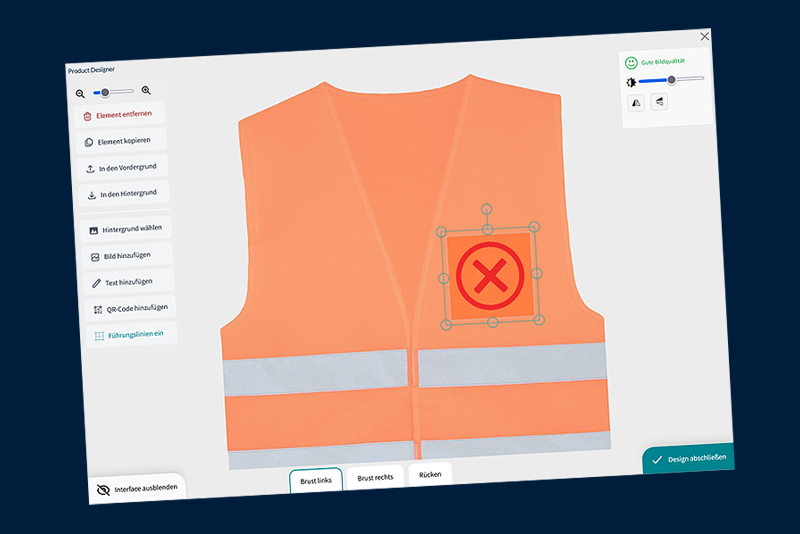800x534 pixels.
Task: Finish with the Design abschließen button
Action: click(690, 459)
